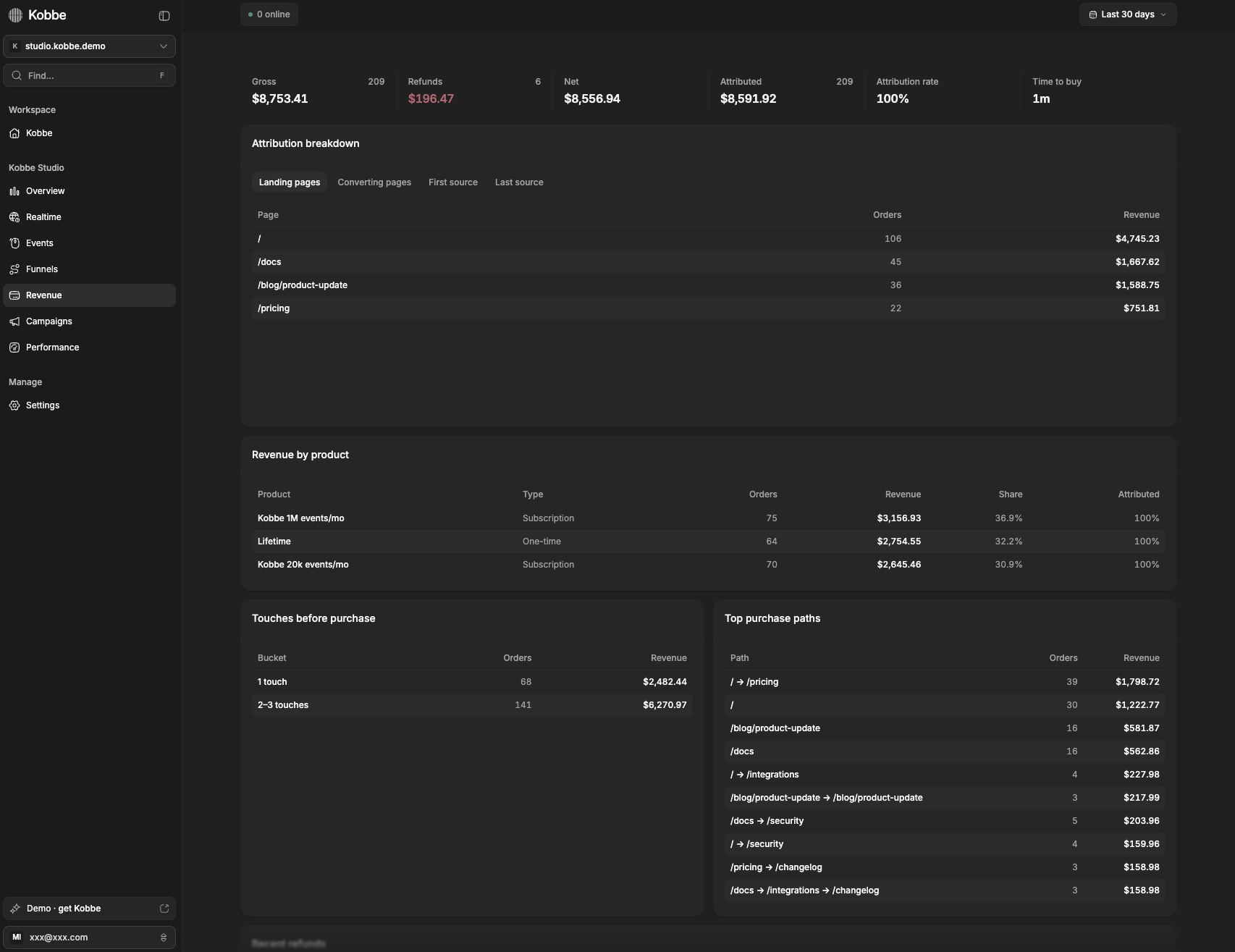Open the Overview page

90,191
